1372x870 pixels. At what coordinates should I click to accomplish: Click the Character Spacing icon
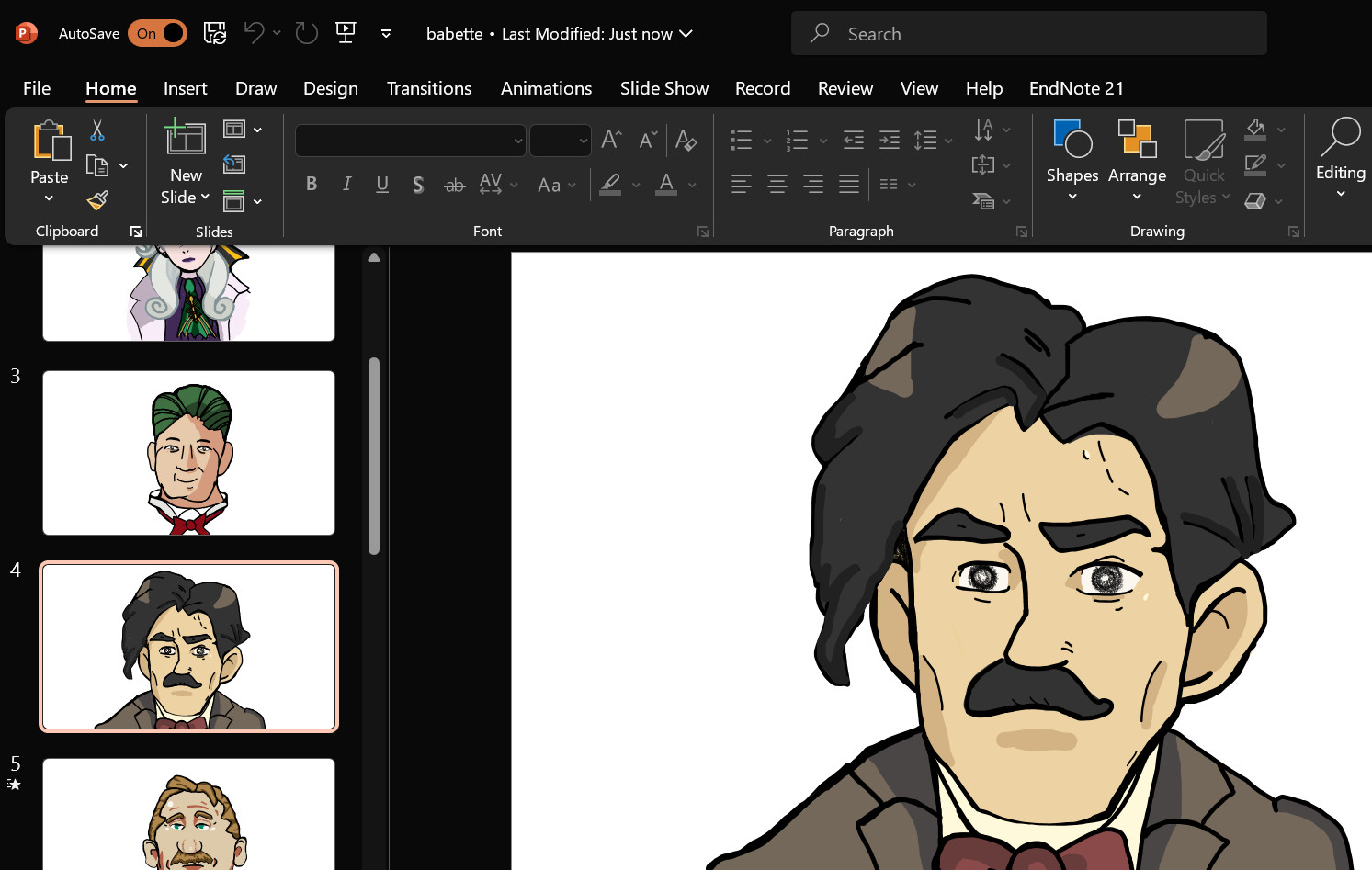(492, 185)
